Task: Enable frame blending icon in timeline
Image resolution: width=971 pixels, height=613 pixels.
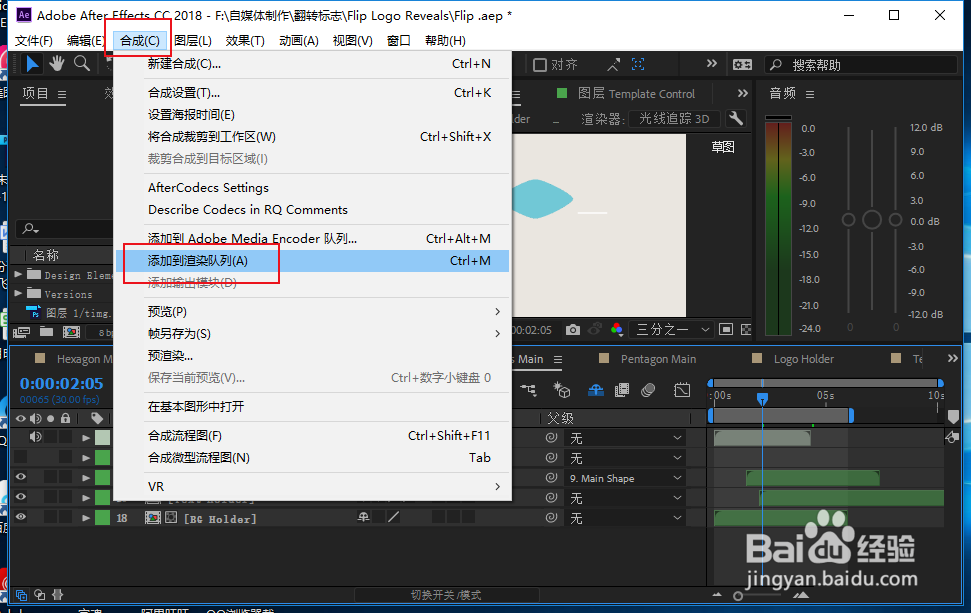Action: coord(622,390)
